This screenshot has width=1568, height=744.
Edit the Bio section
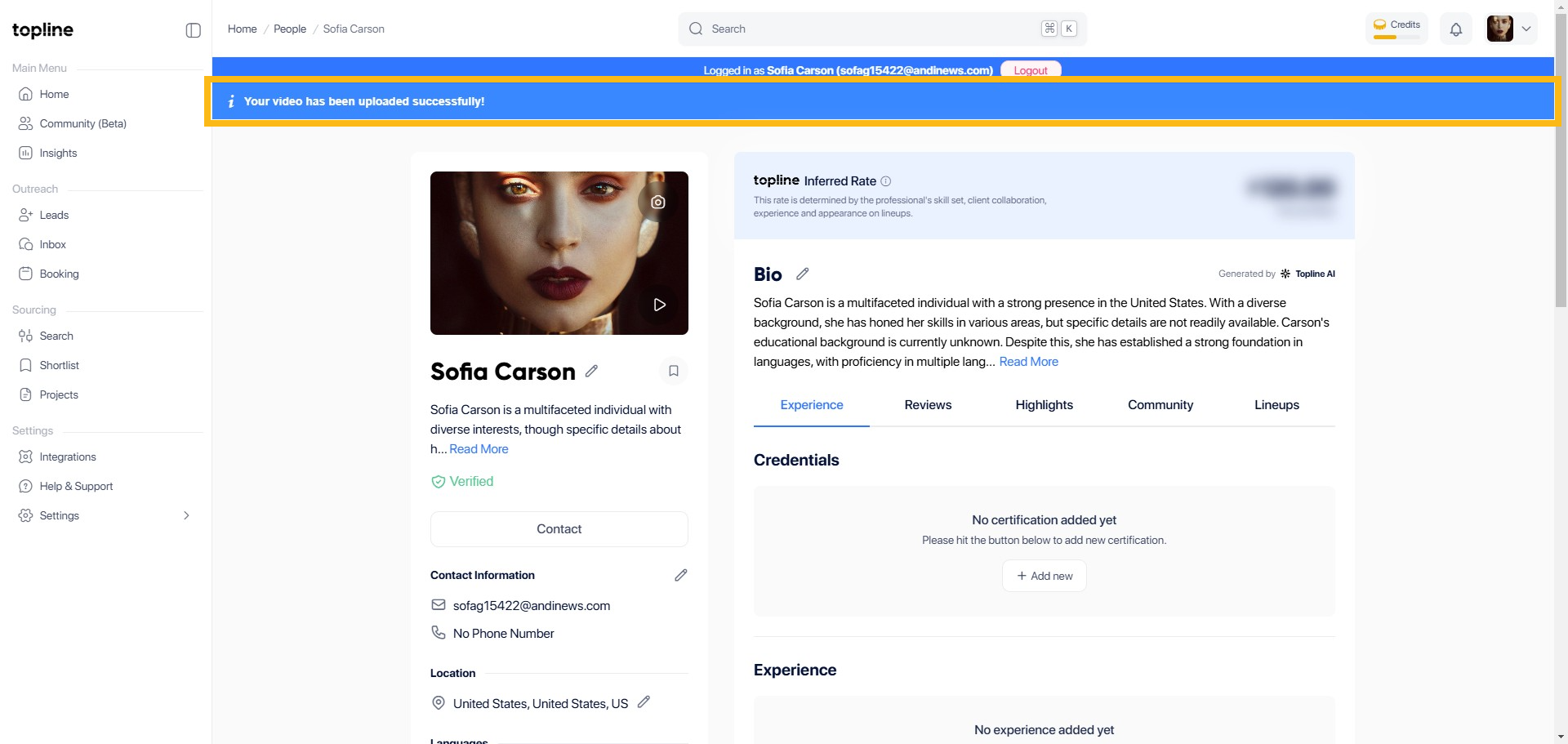tap(802, 274)
